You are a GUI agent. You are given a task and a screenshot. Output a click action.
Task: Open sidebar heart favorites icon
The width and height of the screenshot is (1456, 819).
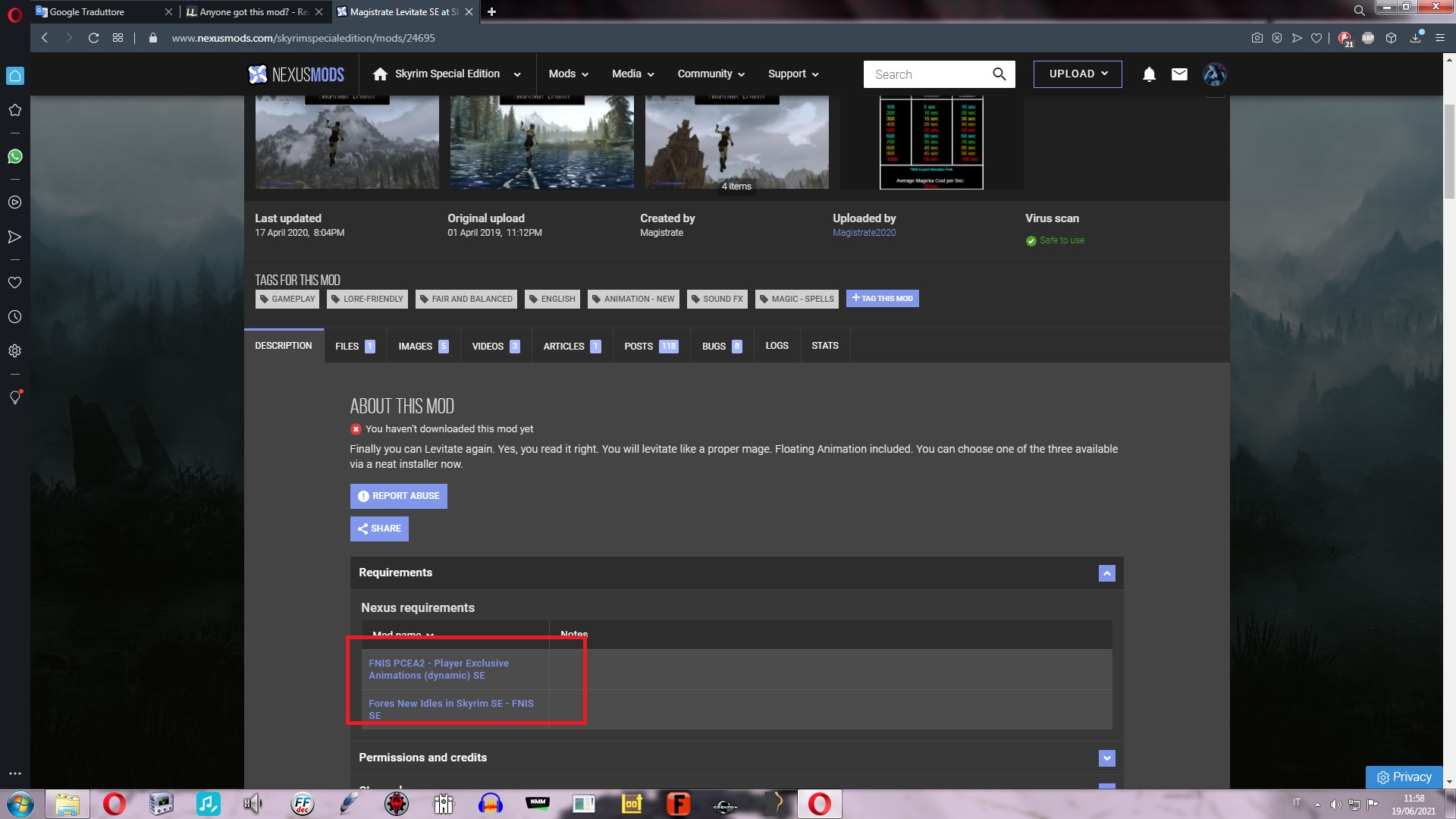coord(14,283)
